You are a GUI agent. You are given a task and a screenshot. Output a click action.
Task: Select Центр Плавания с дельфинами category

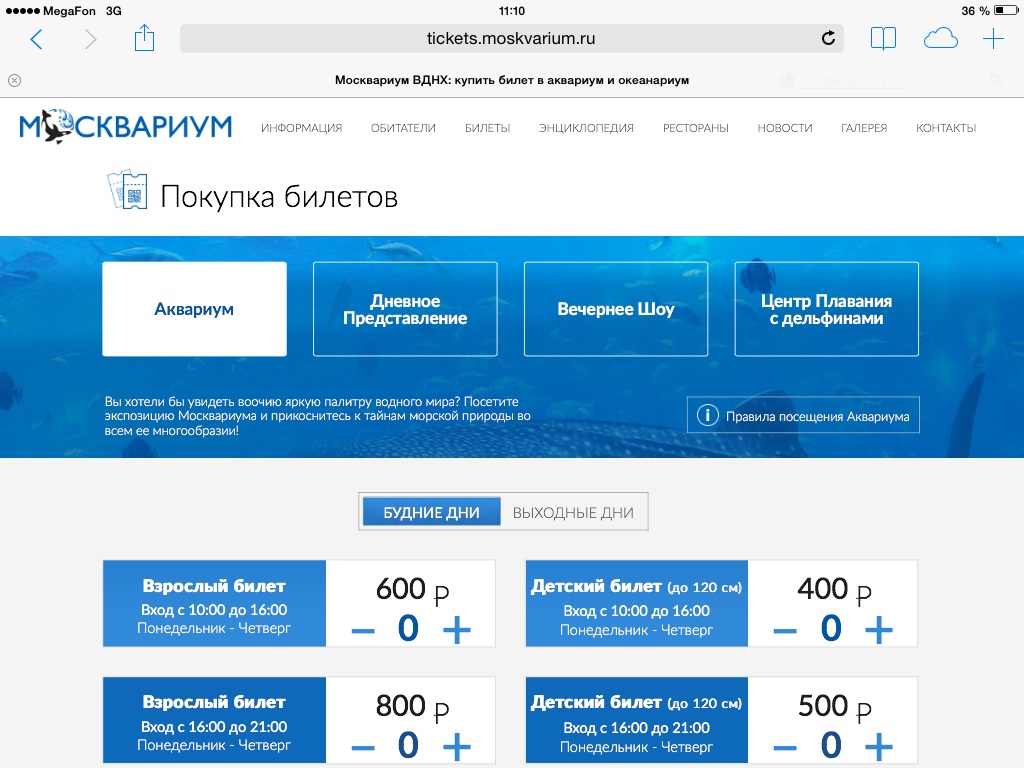click(827, 309)
